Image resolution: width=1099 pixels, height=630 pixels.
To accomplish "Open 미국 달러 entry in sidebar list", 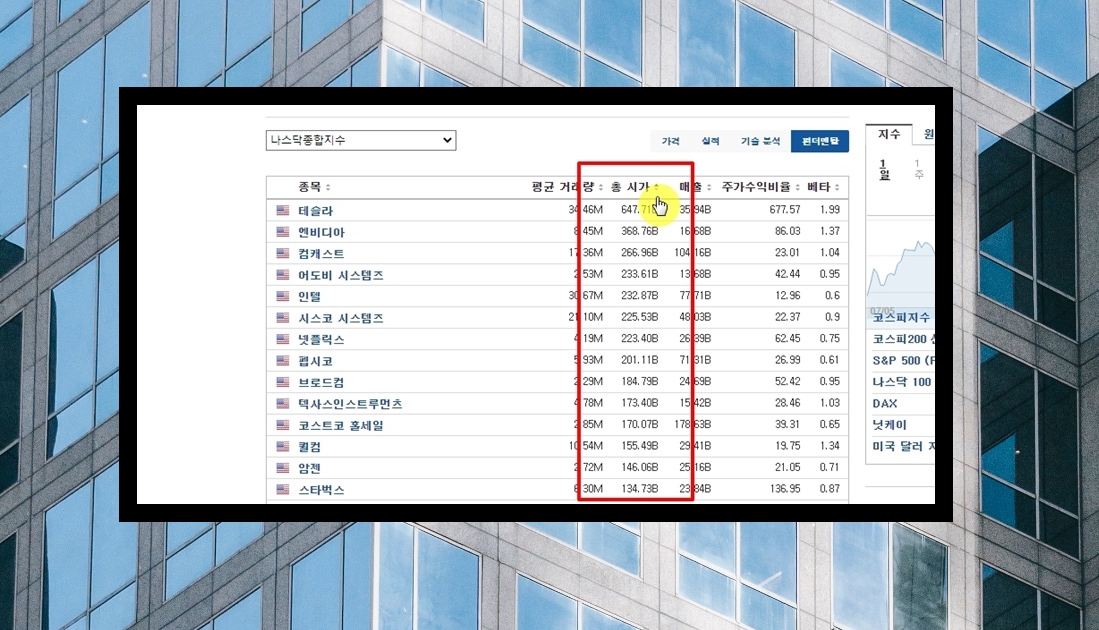I will point(903,446).
